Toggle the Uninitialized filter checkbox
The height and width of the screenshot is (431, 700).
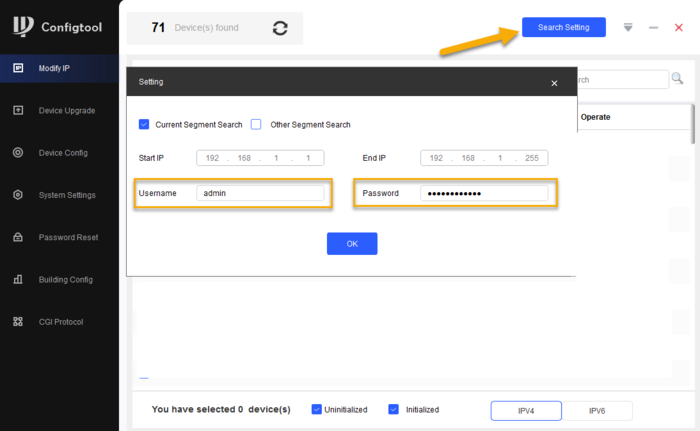pyautogui.click(x=316, y=409)
